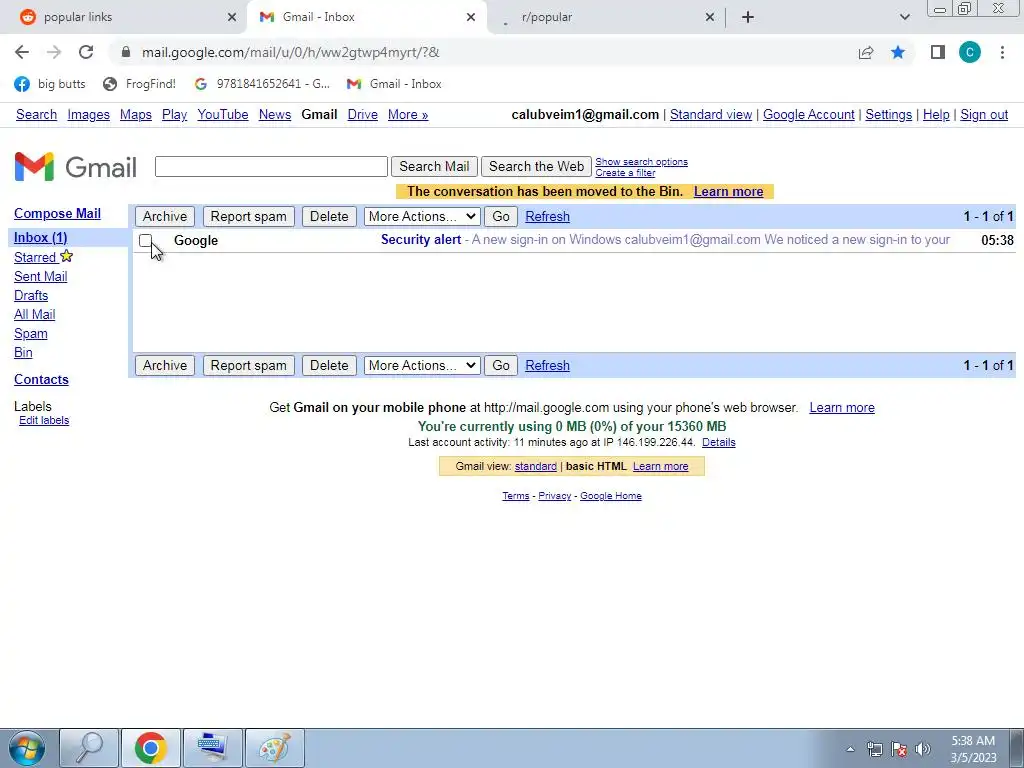
Task: Open the Security alert email subject
Action: 421,240
